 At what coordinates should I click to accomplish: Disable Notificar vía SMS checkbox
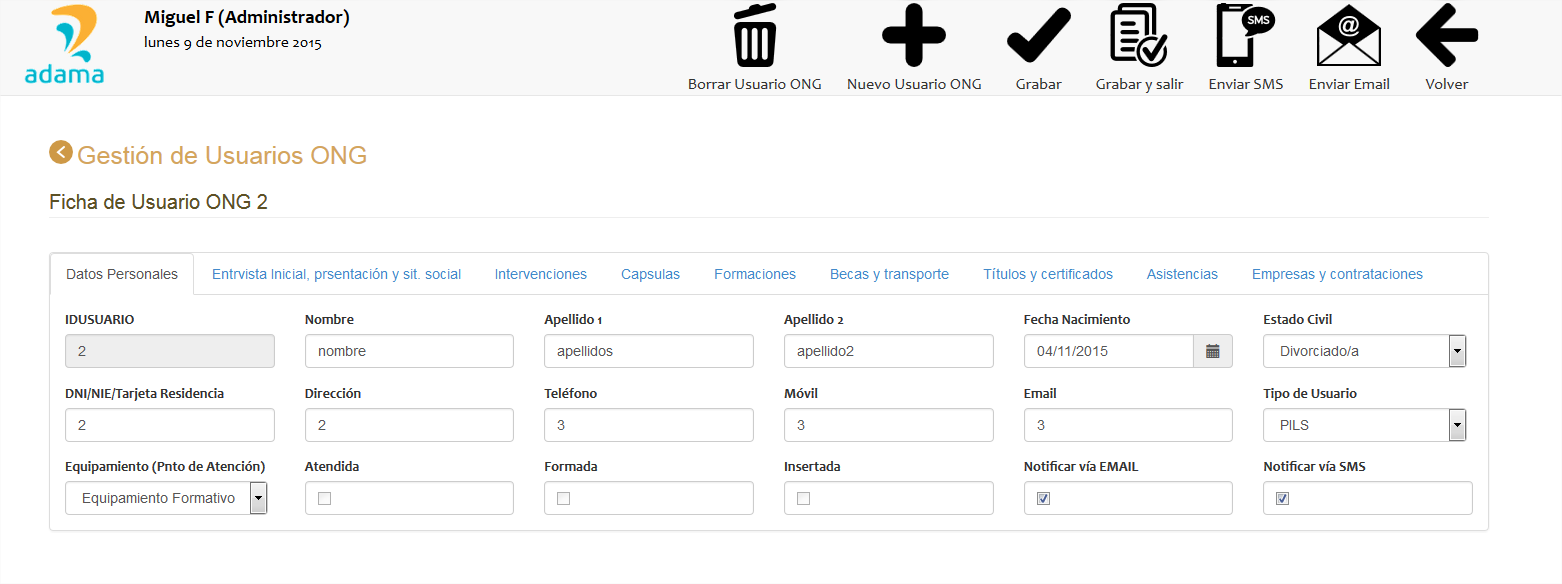click(1282, 498)
